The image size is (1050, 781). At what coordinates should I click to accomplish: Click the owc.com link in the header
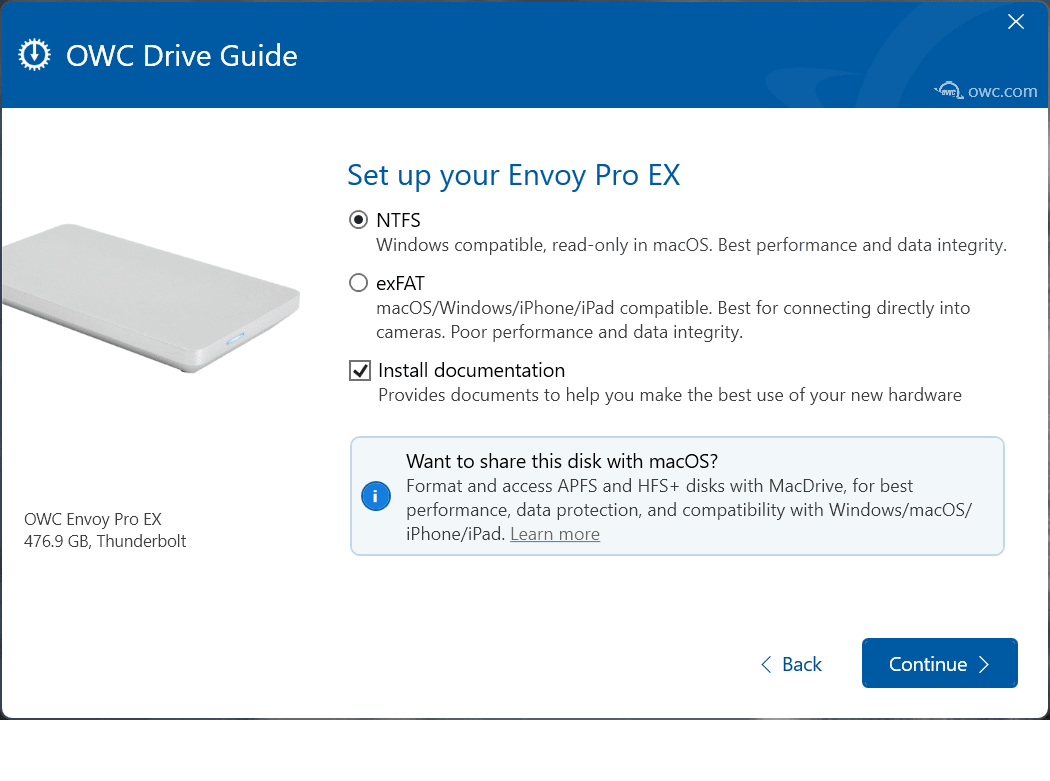(x=1001, y=91)
